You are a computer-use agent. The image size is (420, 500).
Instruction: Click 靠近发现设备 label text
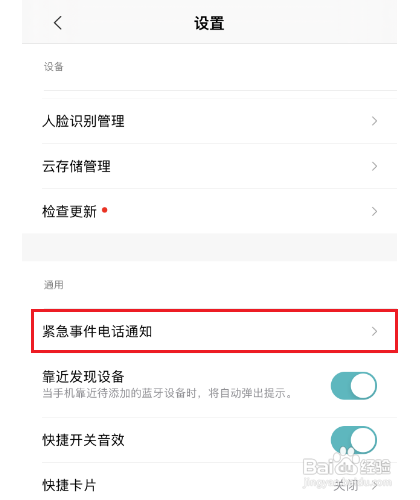point(83,377)
